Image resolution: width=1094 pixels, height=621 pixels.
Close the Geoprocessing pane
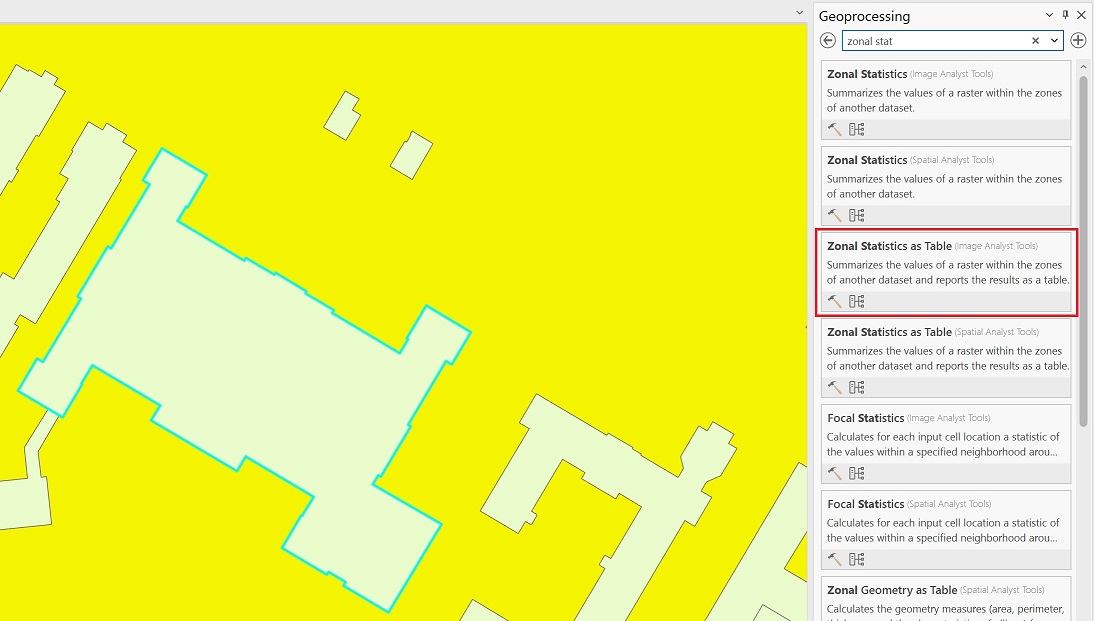(1081, 15)
